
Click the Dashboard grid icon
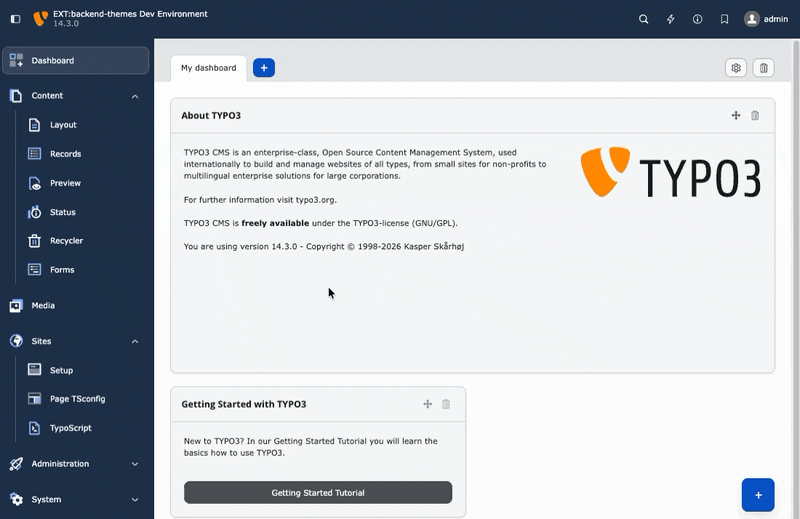[16, 60]
